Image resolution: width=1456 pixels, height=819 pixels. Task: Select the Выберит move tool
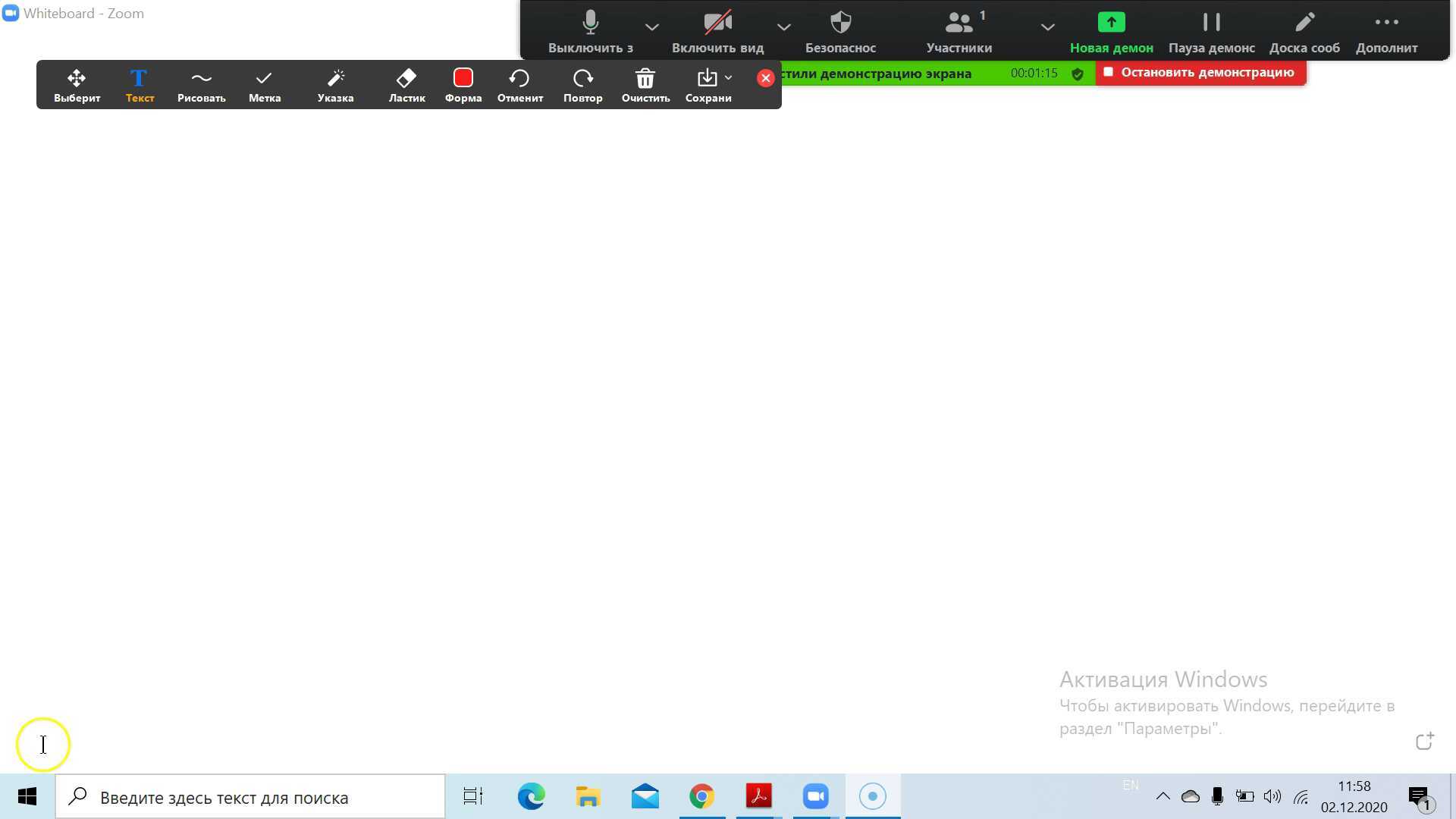click(x=77, y=85)
